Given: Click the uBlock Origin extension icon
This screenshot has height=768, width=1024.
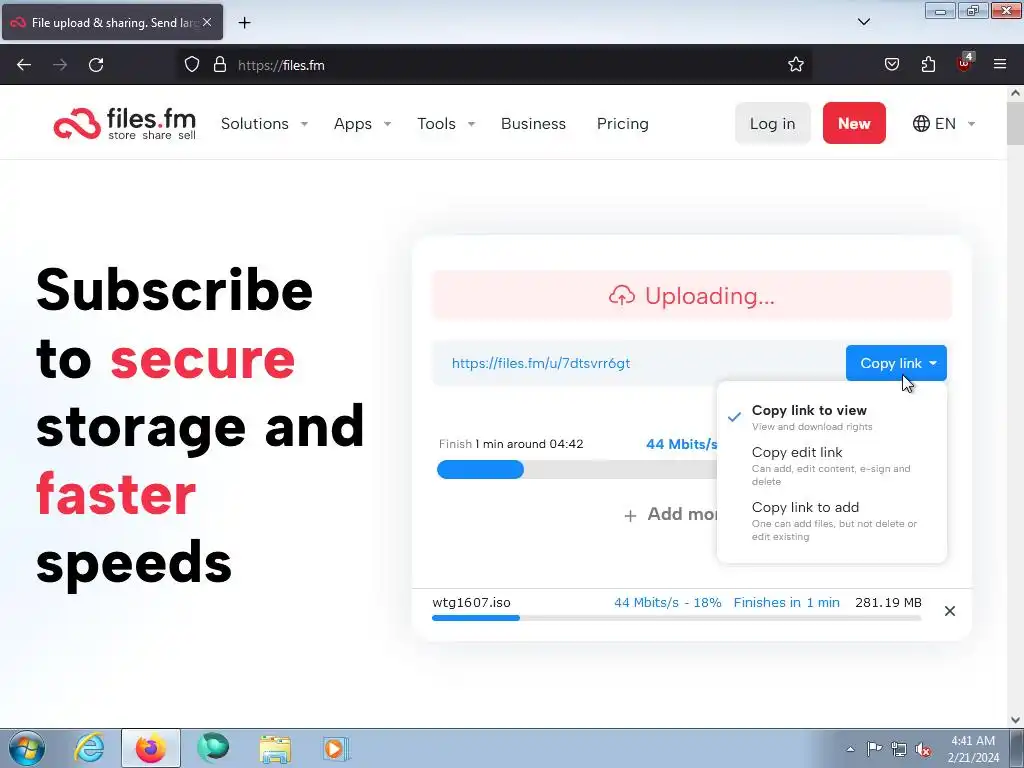Looking at the screenshot, I should [965, 63].
